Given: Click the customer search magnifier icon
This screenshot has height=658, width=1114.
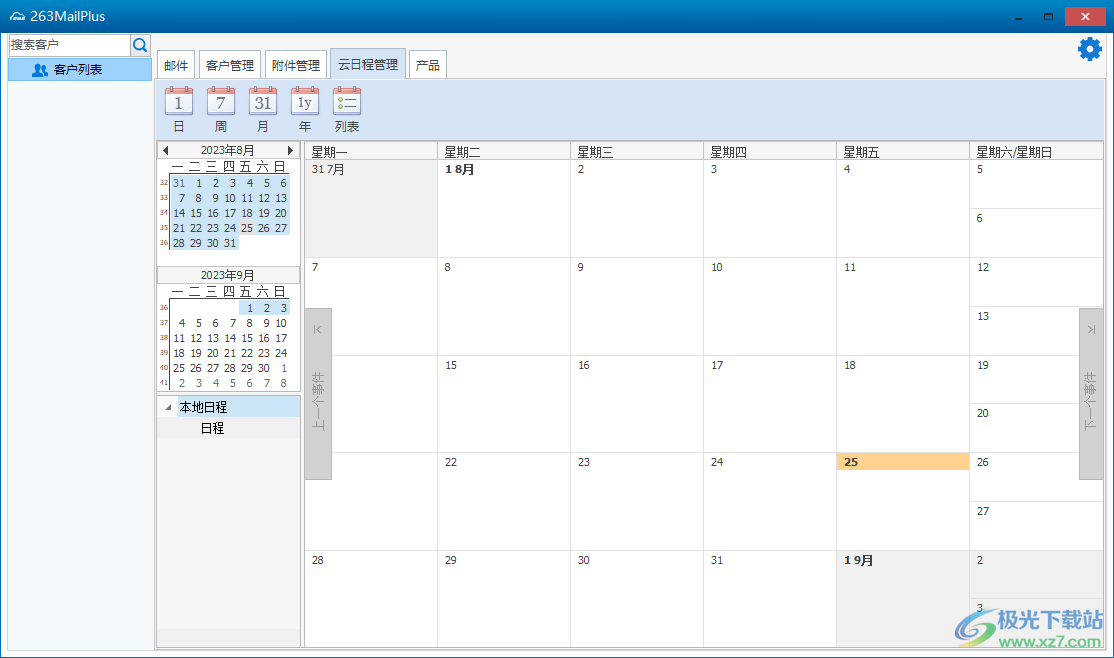Looking at the screenshot, I should tap(140, 45).
